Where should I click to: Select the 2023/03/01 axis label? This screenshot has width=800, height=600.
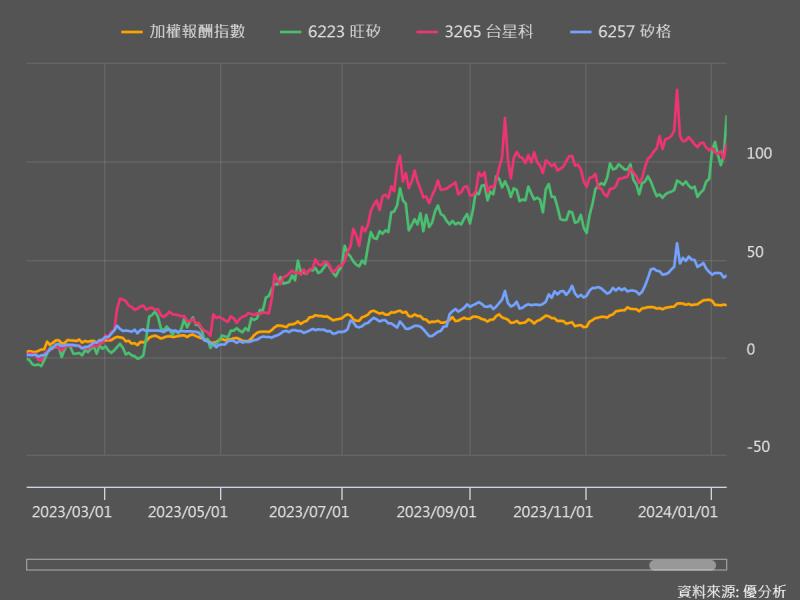coord(72,510)
